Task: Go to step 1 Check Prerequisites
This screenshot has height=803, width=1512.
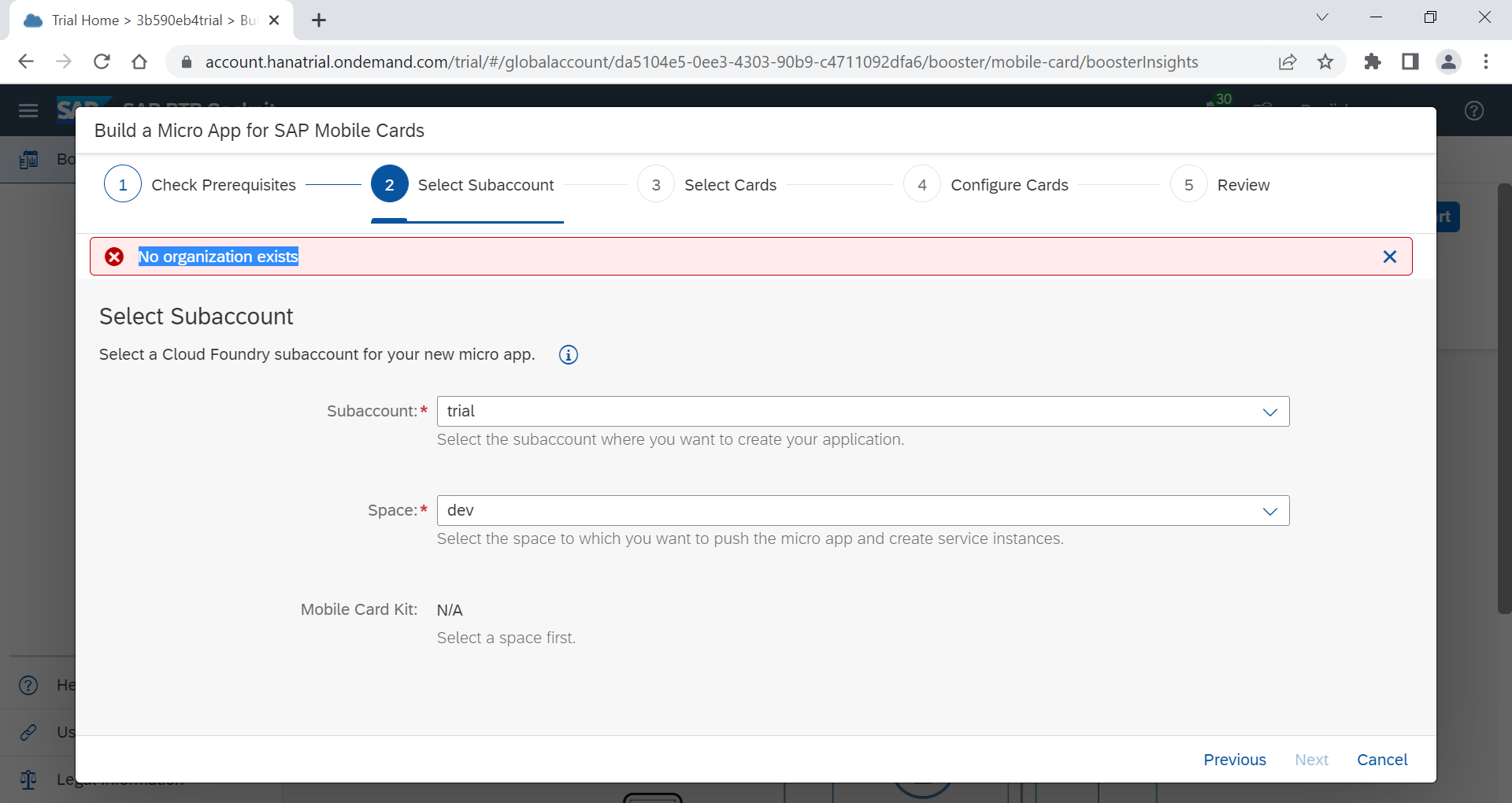Action: [x=200, y=184]
